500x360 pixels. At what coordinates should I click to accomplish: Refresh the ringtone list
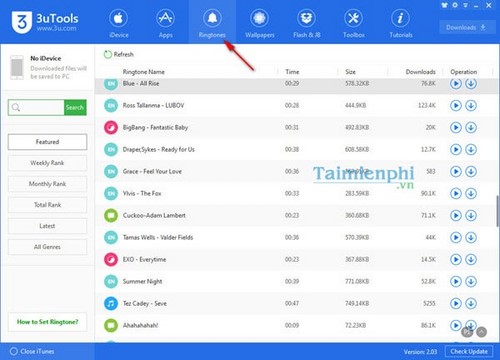(x=119, y=54)
